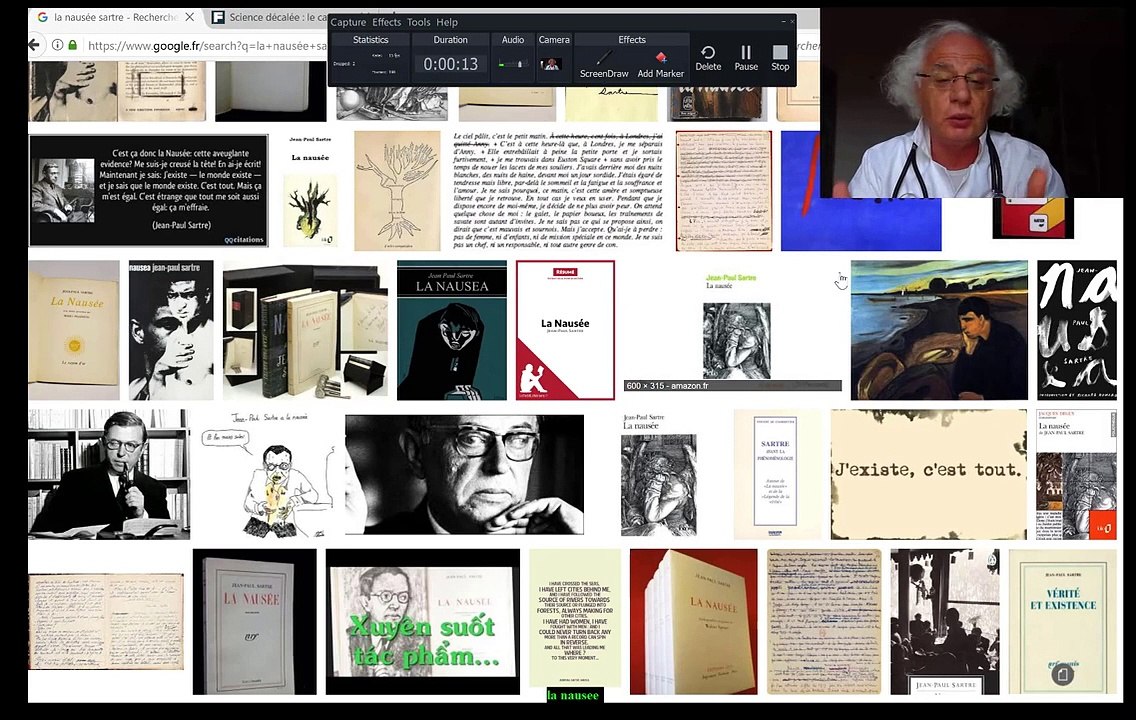This screenshot has height=720, width=1136.
Task: Open the Tools menu in recorder toolbar
Action: (418, 22)
